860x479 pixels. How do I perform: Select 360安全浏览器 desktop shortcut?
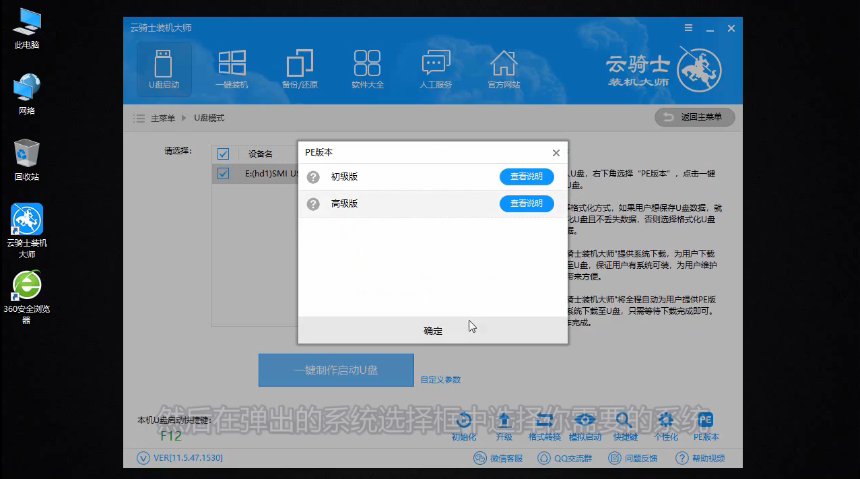(27, 297)
